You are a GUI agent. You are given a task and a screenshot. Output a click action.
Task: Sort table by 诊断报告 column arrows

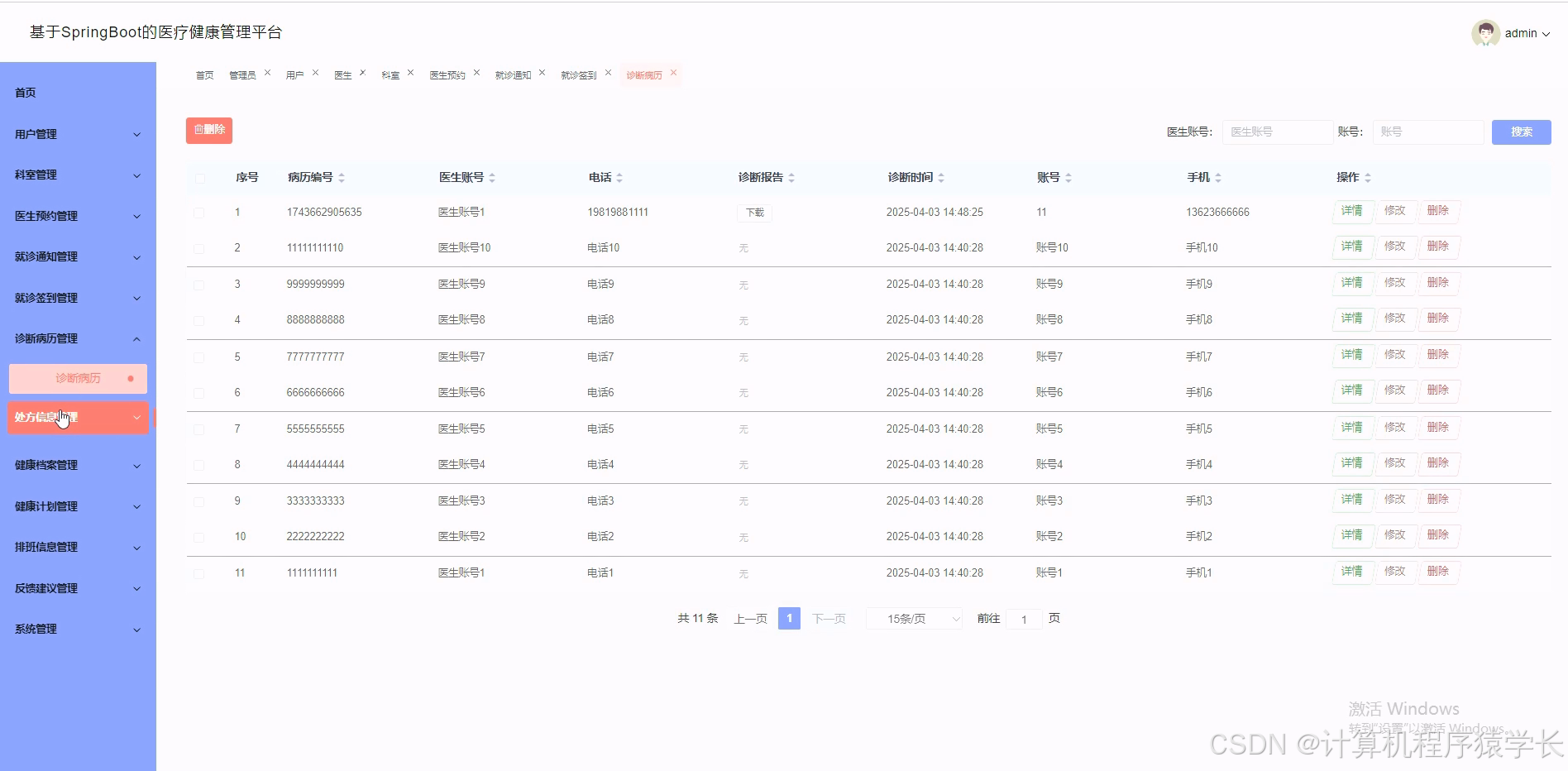[x=790, y=176]
